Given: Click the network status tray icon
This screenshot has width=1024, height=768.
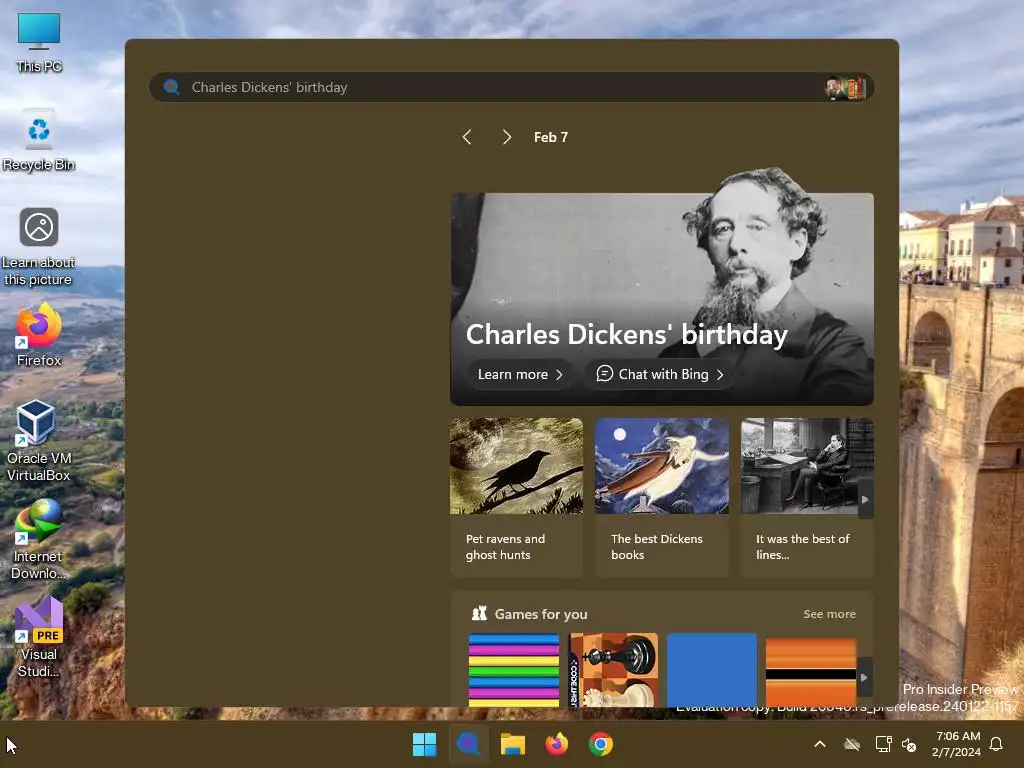Looking at the screenshot, I should 883,744.
